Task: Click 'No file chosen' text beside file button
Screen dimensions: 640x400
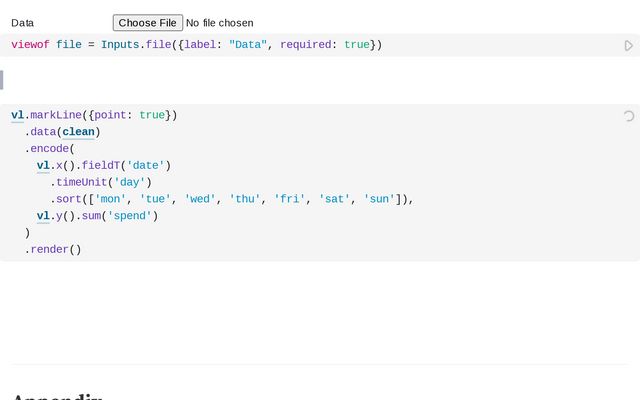Action: coord(219,22)
